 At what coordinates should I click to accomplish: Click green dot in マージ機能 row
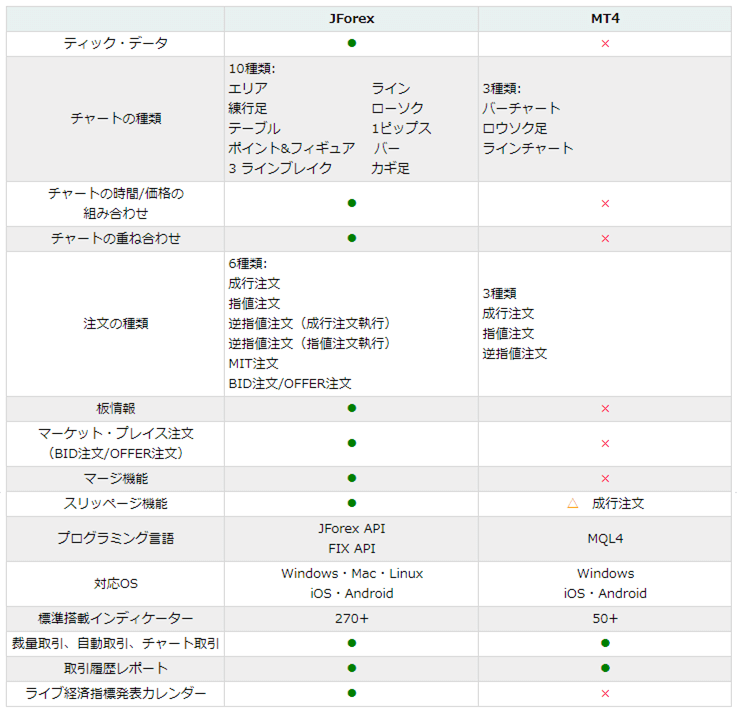click(x=352, y=478)
